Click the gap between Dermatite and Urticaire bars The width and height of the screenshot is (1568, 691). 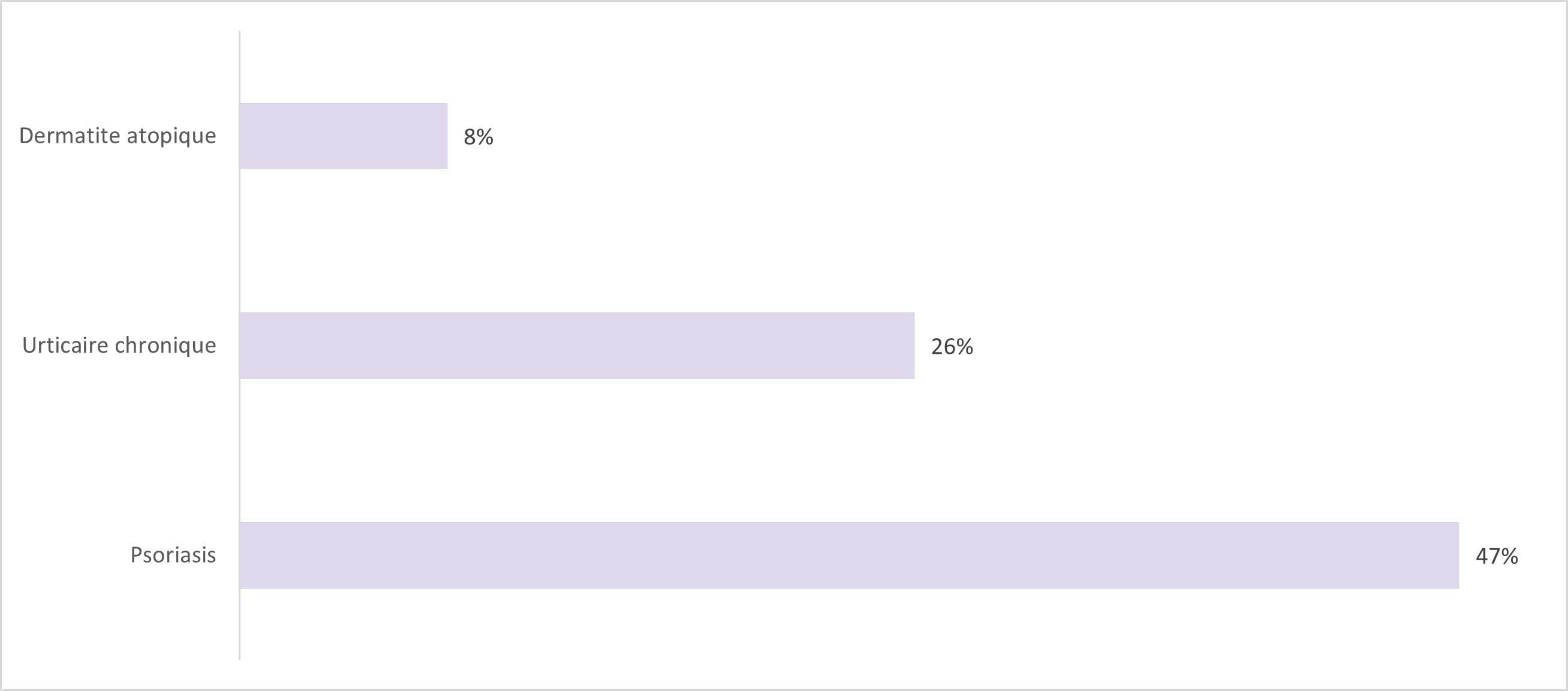577,241
